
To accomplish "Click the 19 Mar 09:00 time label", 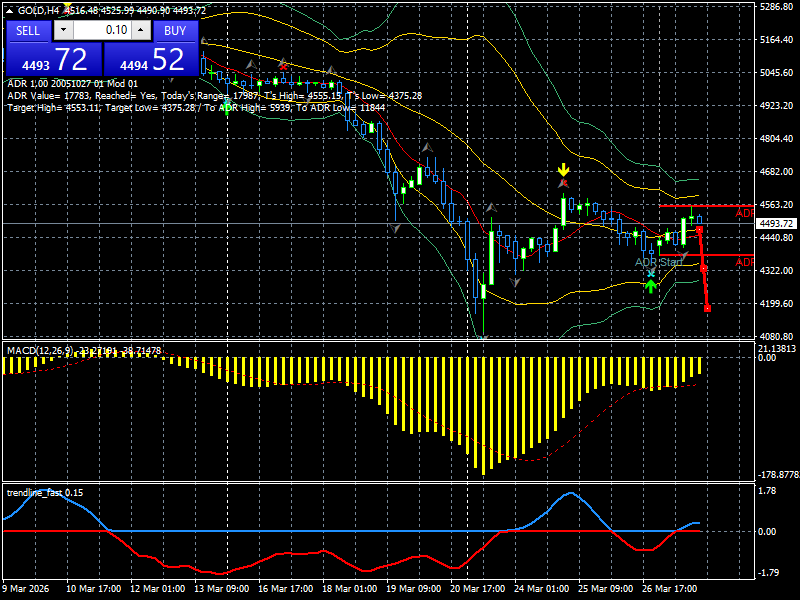I will tap(414, 589).
